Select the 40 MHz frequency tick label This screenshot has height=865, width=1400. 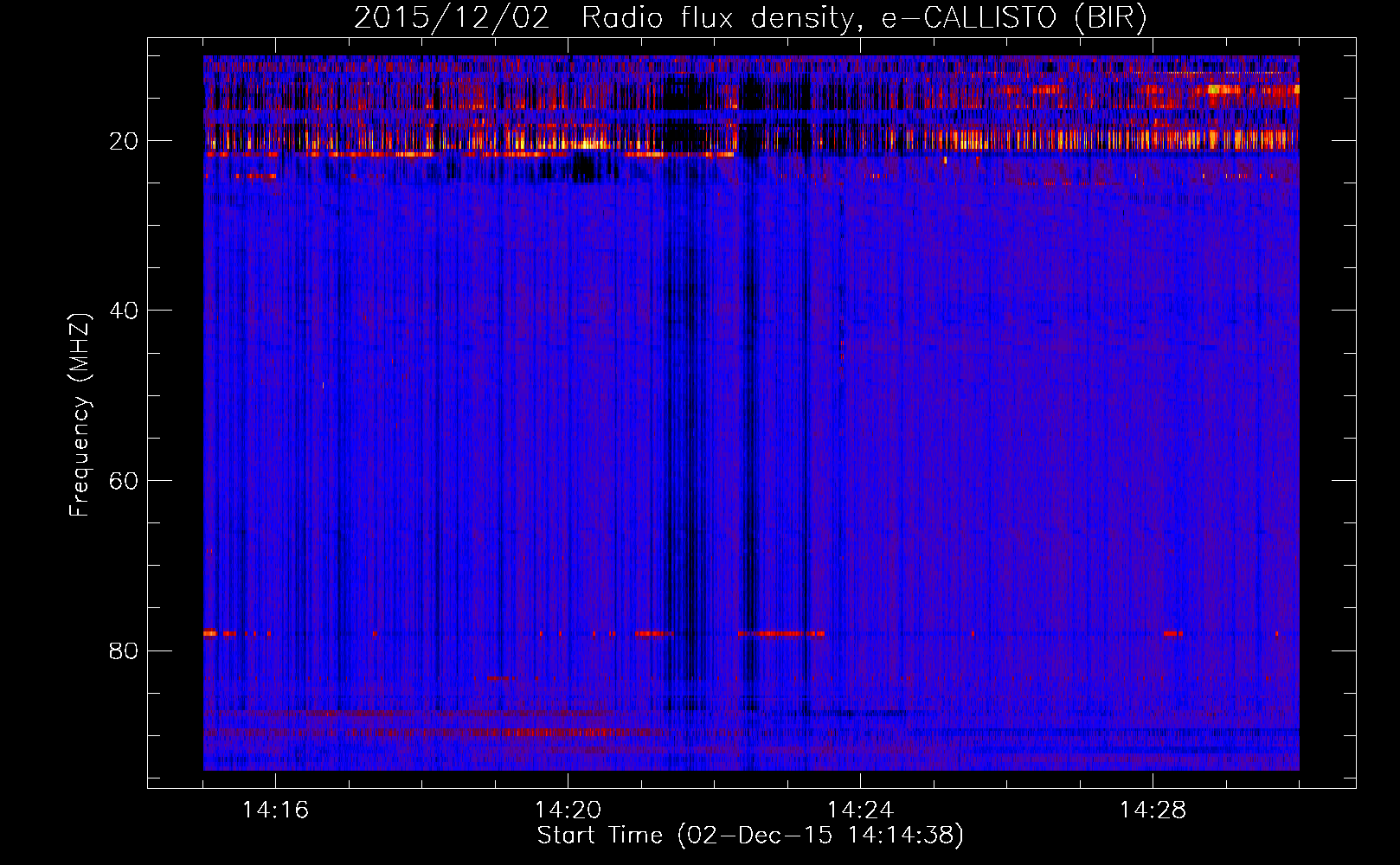tap(124, 311)
